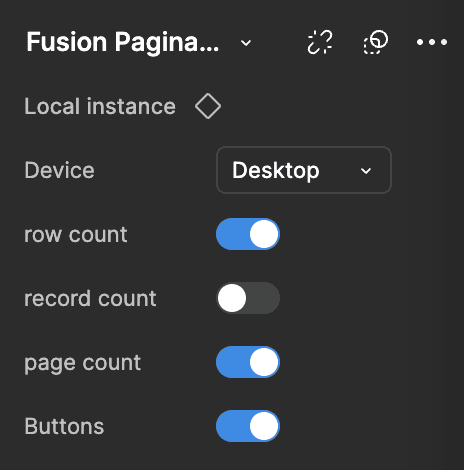This screenshot has width=464, height=470.
Task: Switch off the Buttons toggle
Action: 248,426
